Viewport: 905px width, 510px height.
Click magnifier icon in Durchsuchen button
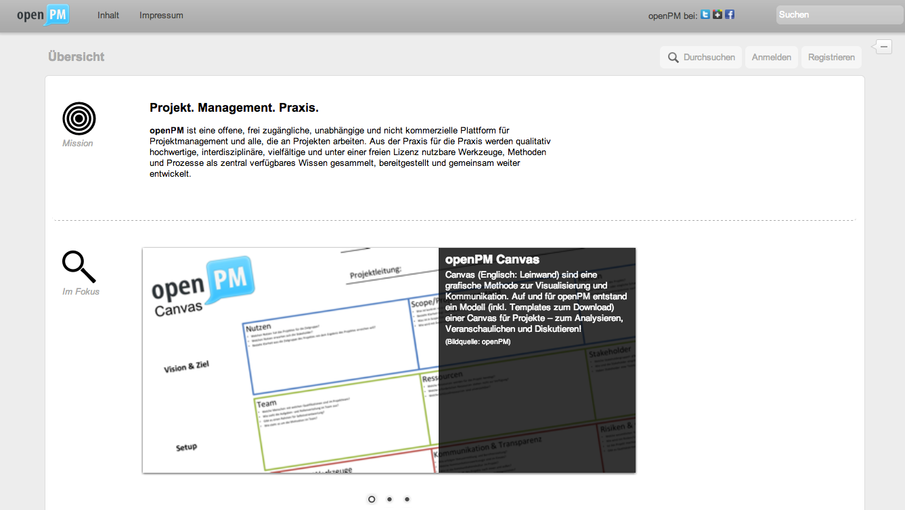pos(674,58)
